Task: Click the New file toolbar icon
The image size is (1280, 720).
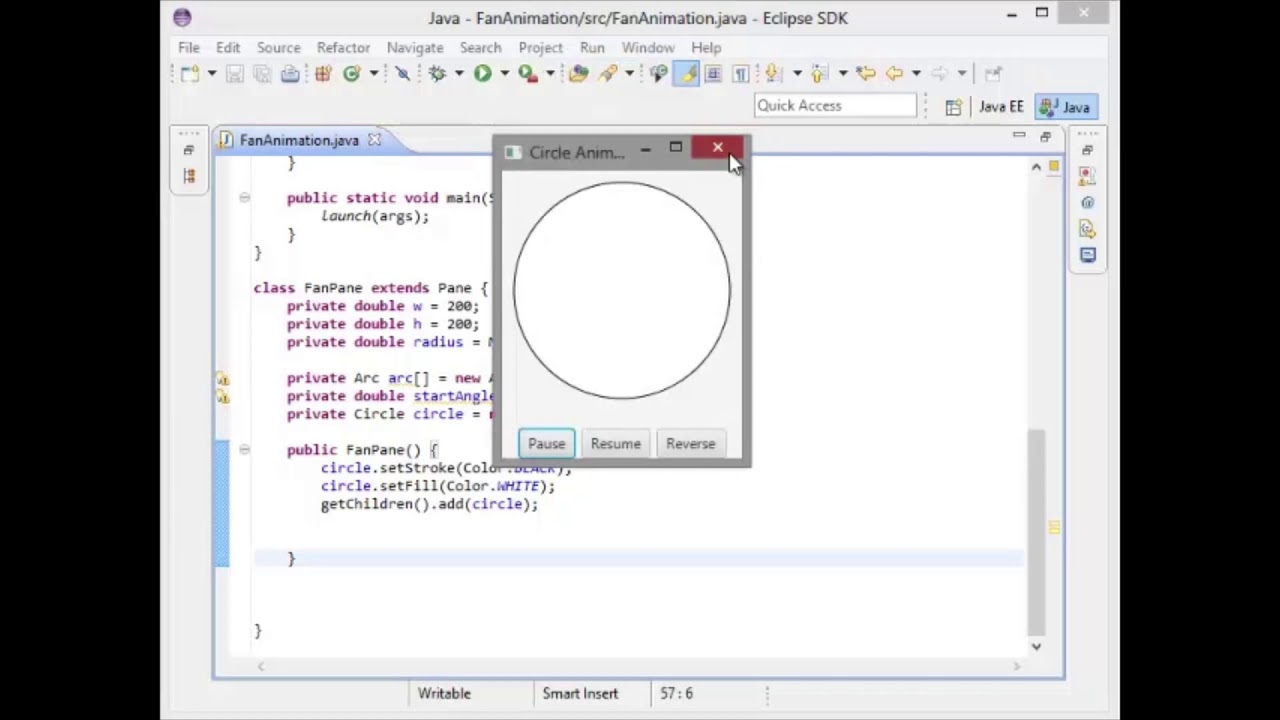Action: pyautogui.click(x=189, y=73)
